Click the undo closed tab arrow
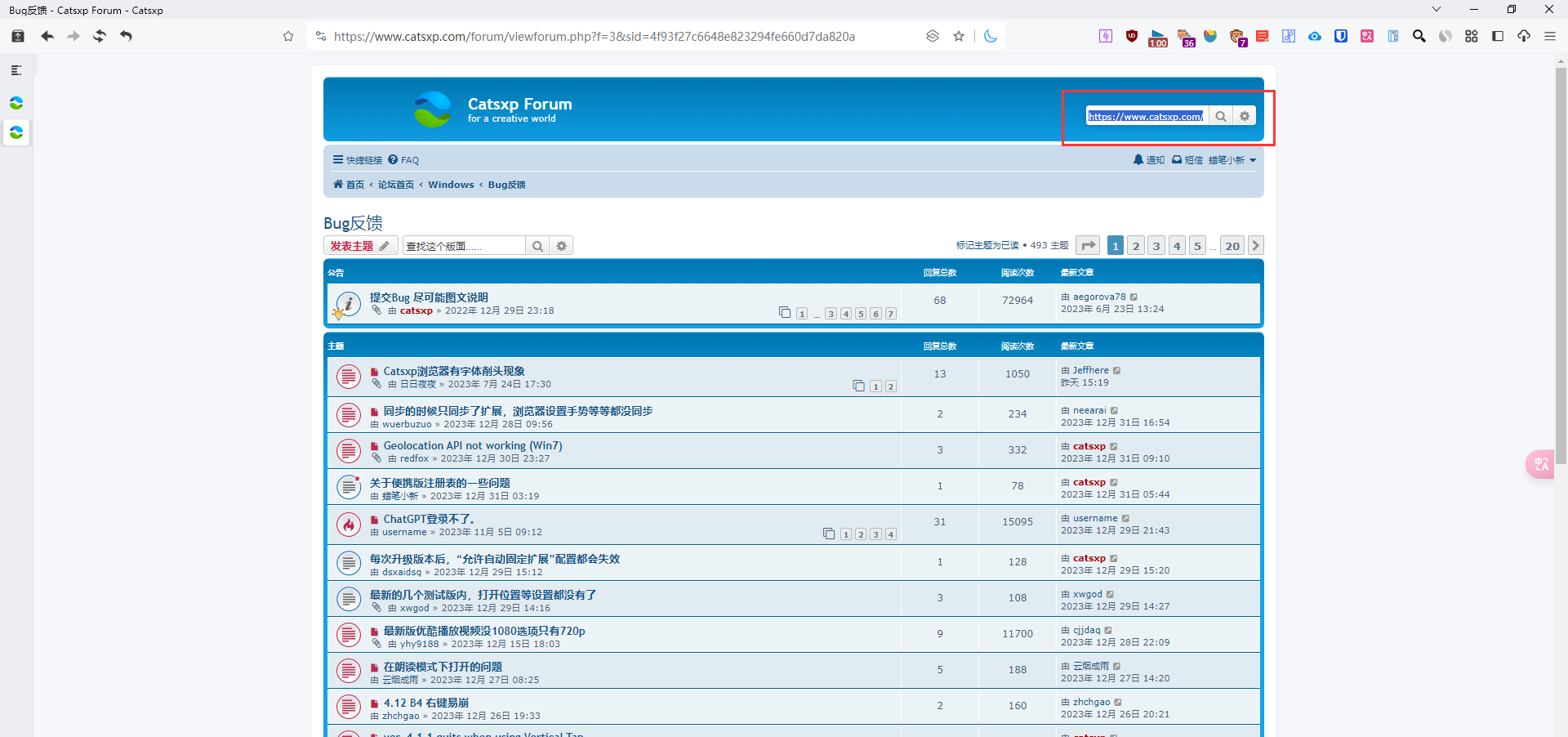 (126, 36)
